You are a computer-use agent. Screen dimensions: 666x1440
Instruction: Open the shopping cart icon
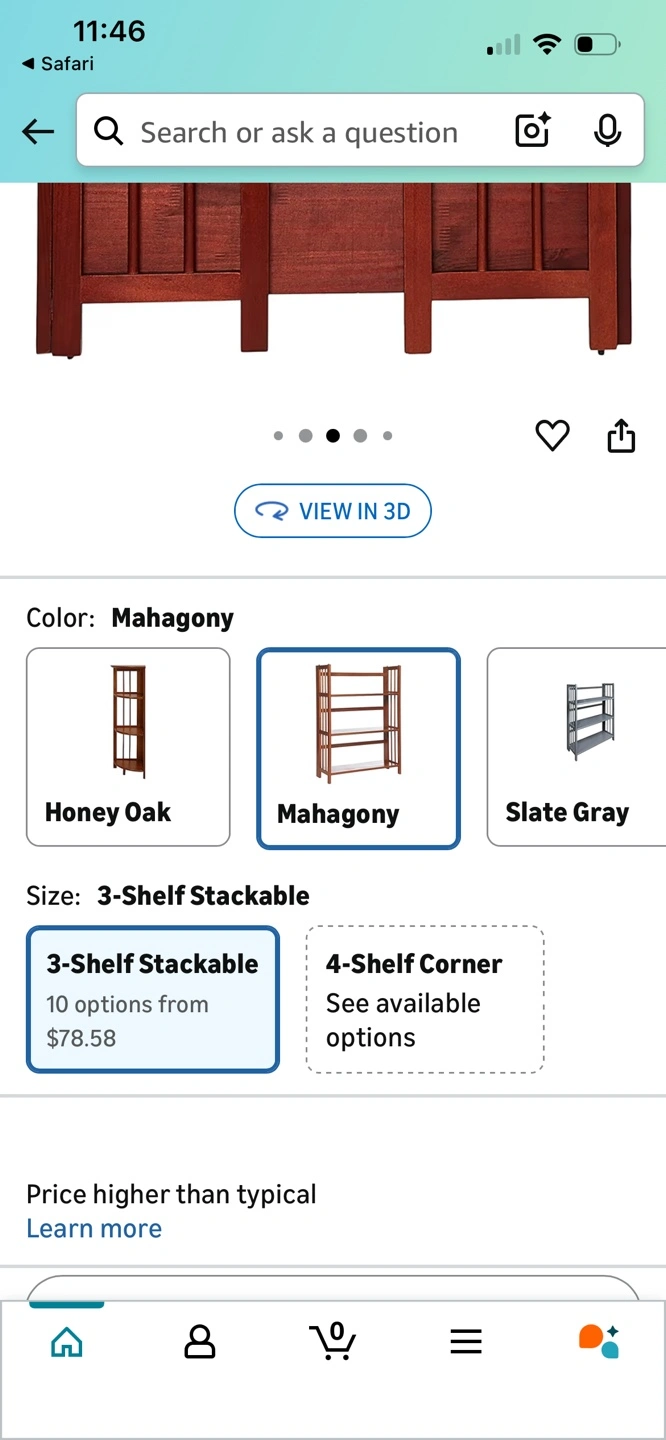pos(333,1341)
